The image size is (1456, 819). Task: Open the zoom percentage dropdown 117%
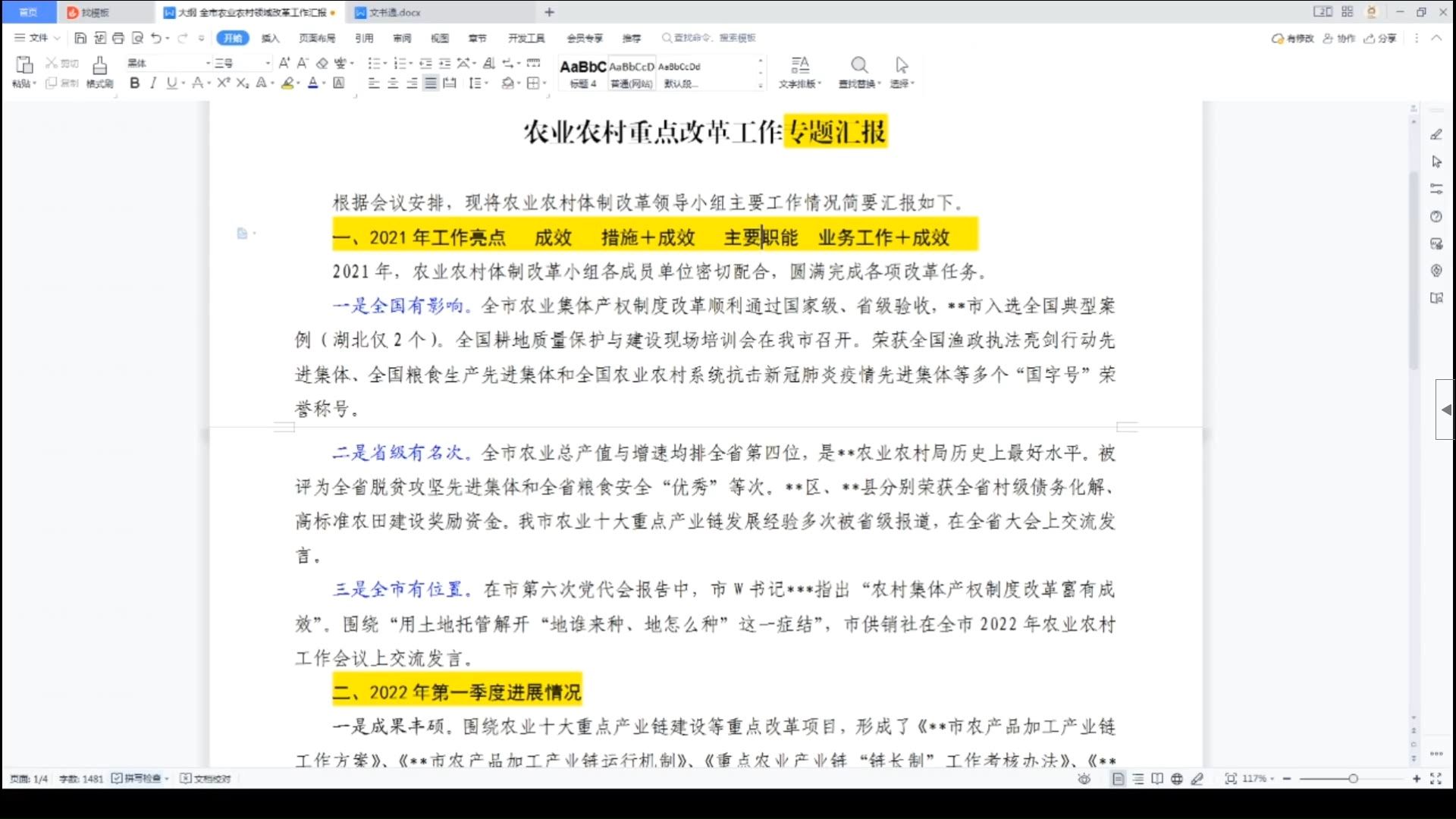[x=1258, y=779]
